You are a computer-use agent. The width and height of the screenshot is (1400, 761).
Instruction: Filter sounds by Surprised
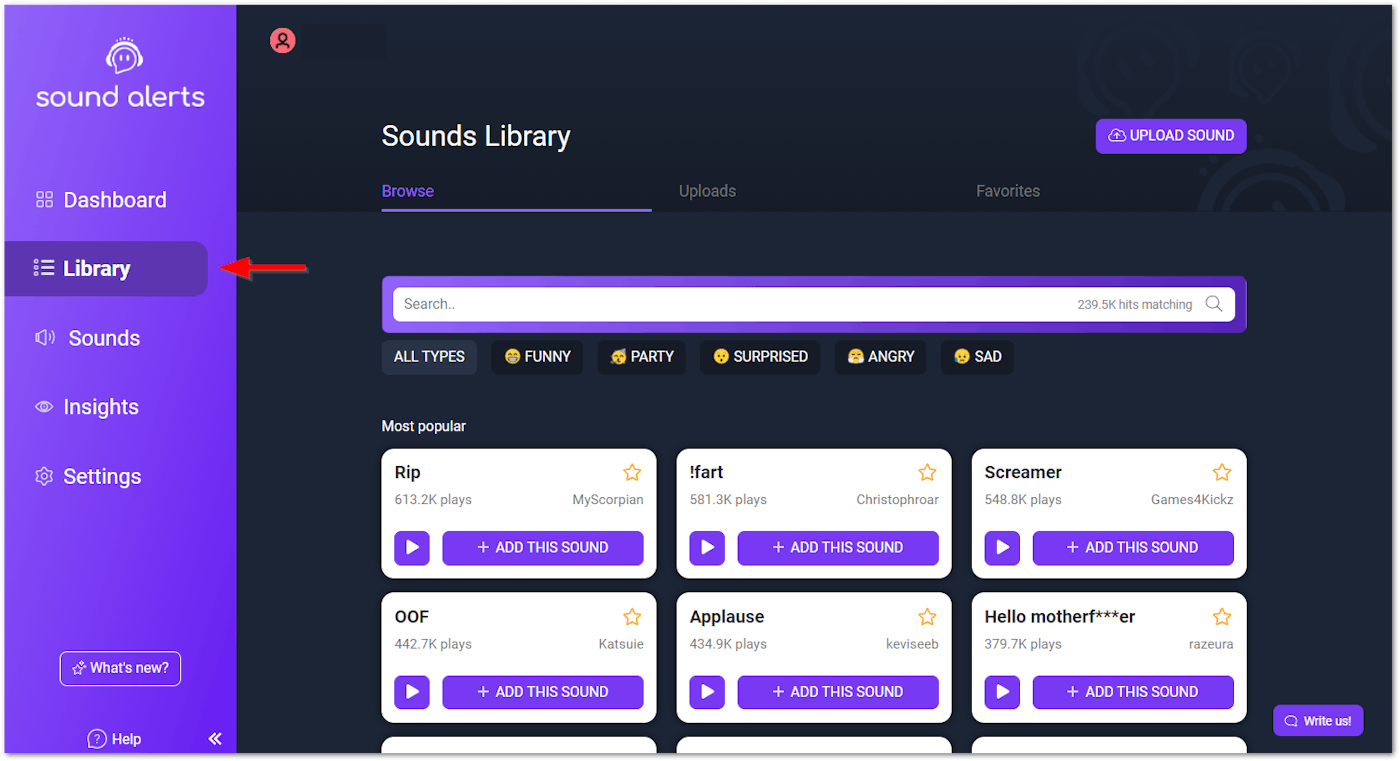(760, 357)
